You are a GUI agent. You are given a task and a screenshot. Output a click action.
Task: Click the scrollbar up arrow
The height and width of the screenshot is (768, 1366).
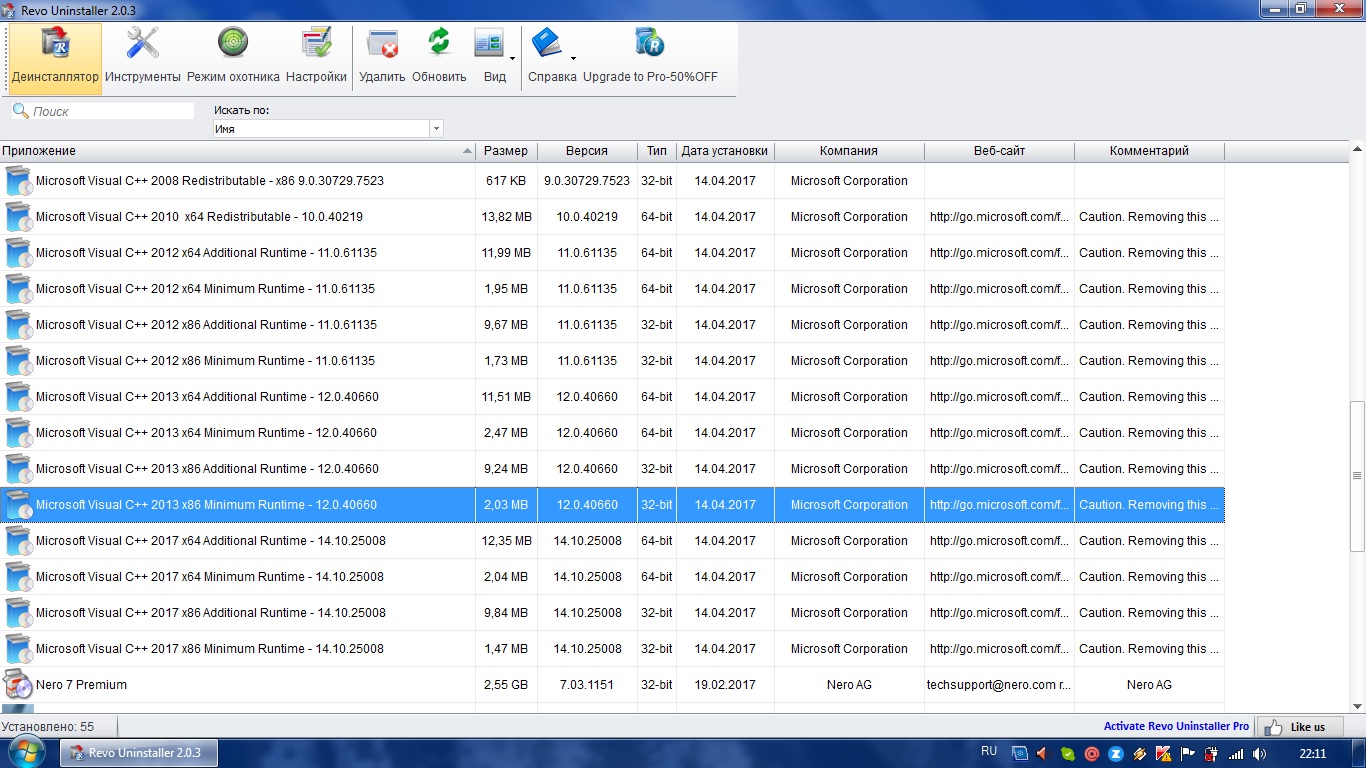(x=1357, y=150)
